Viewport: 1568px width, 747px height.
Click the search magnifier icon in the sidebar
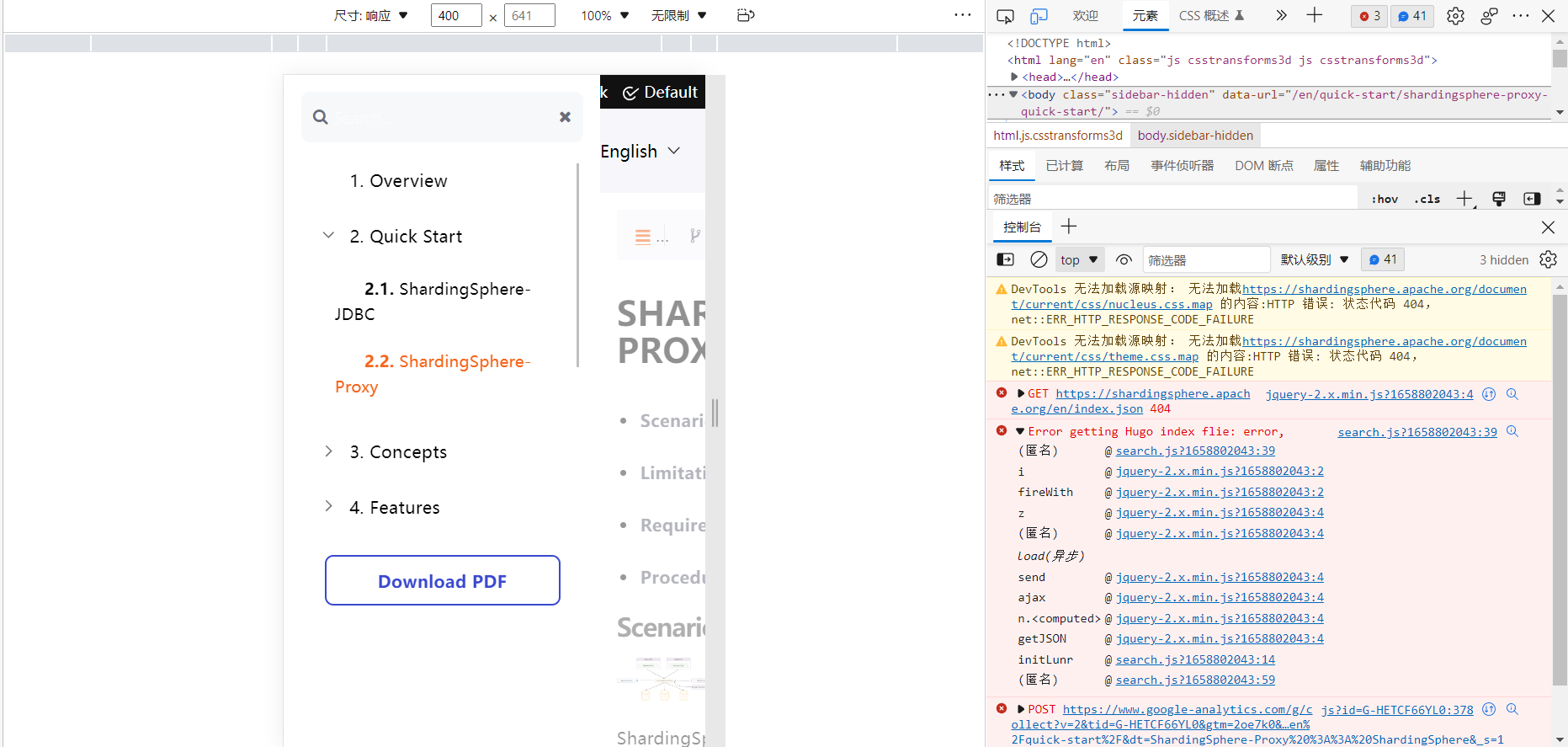(321, 117)
